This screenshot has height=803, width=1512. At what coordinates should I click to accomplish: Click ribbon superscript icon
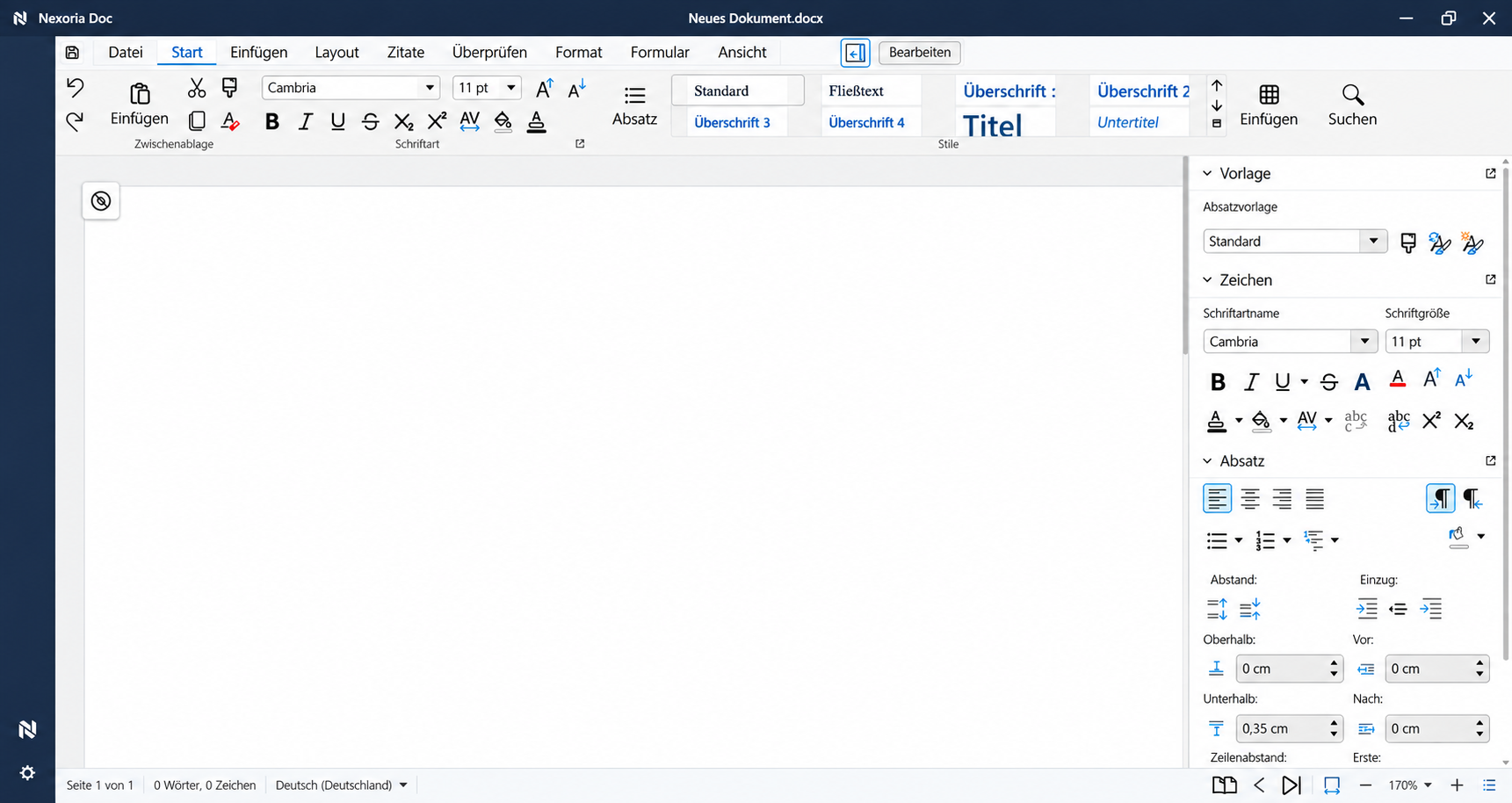point(437,120)
